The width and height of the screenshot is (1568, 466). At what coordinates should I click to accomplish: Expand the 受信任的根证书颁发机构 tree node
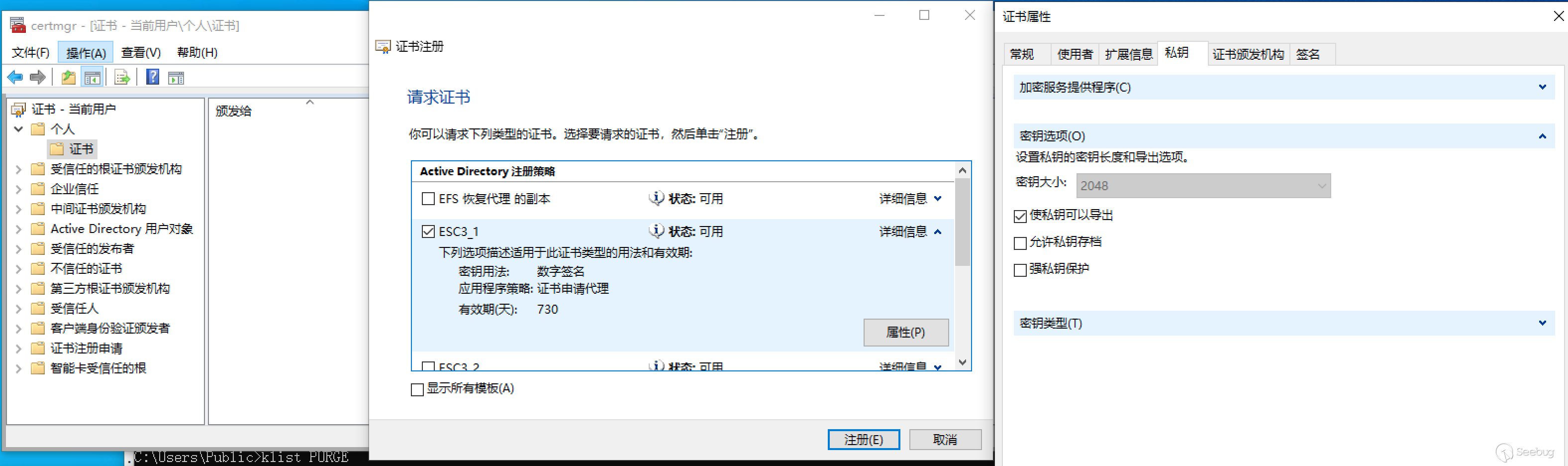(19, 169)
